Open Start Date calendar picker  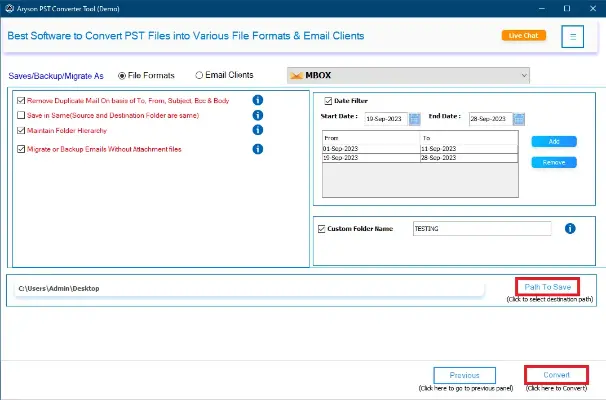click(x=414, y=119)
